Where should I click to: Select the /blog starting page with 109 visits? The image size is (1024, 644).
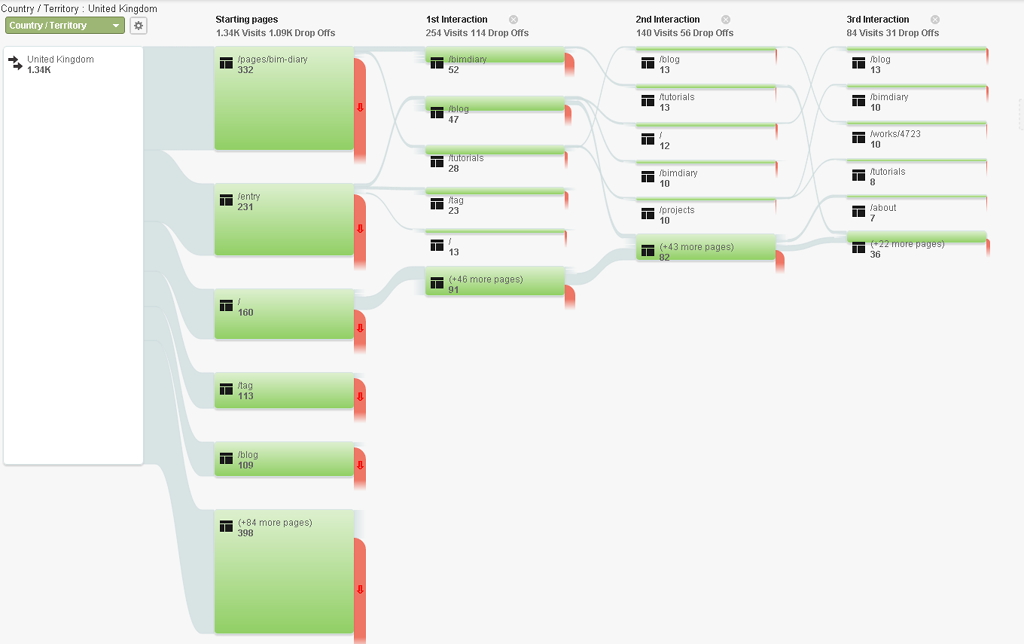click(284, 459)
